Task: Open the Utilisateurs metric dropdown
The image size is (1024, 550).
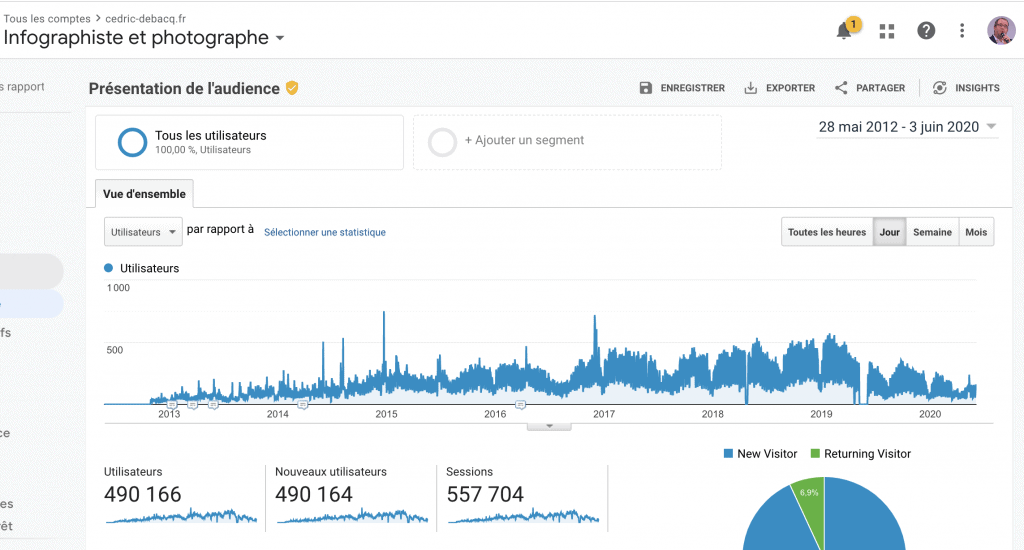Action: click(143, 232)
